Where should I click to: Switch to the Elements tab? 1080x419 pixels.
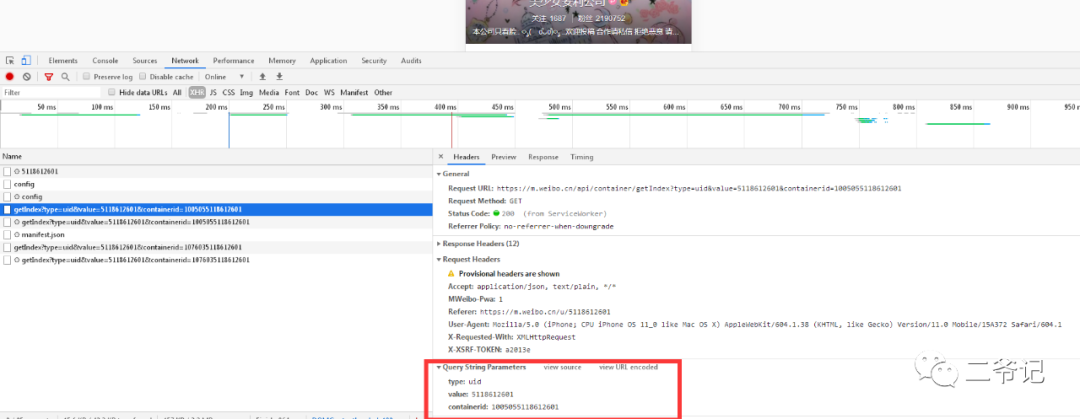coord(63,61)
